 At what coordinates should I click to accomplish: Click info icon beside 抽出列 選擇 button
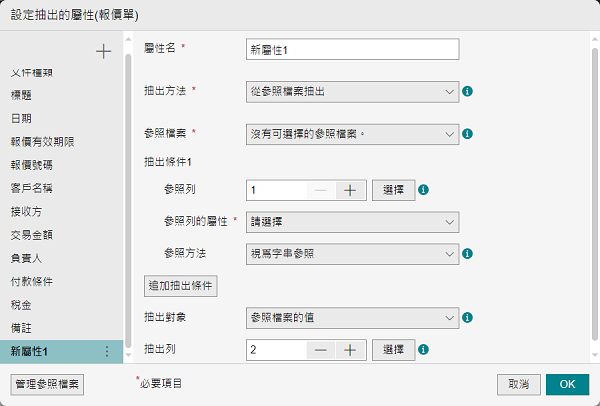point(424,349)
